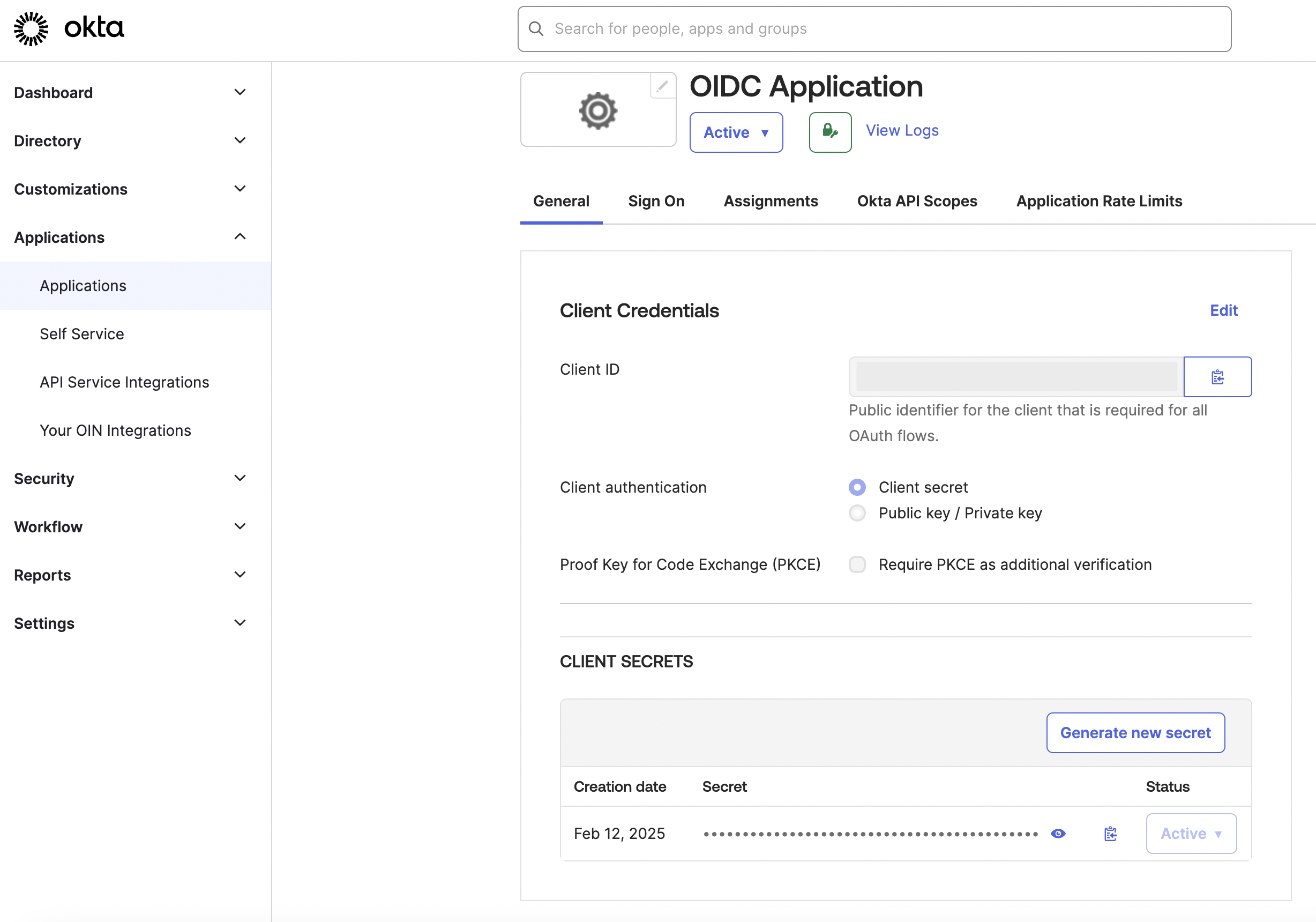The width and height of the screenshot is (1316, 922).
Task: Click the Client ID value field
Action: [x=1016, y=377]
